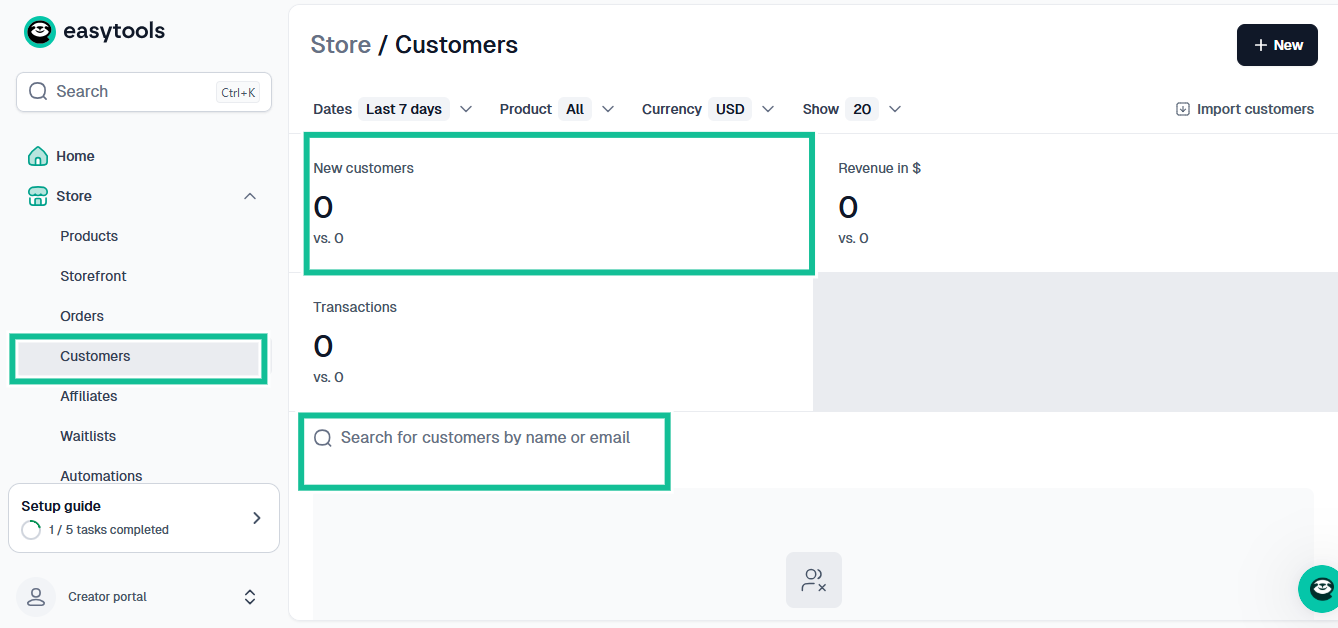Click the Setup guide progress circle
The image size is (1338, 628).
(x=31, y=530)
